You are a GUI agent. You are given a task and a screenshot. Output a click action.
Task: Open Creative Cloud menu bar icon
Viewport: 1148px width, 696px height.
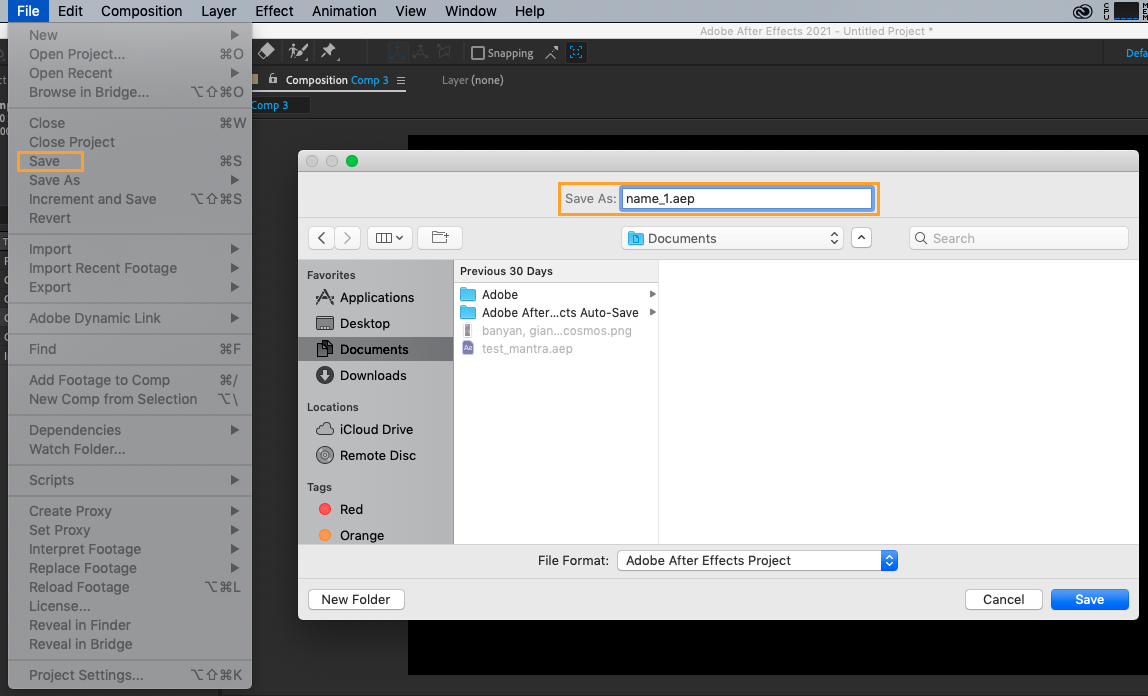[1082, 11]
